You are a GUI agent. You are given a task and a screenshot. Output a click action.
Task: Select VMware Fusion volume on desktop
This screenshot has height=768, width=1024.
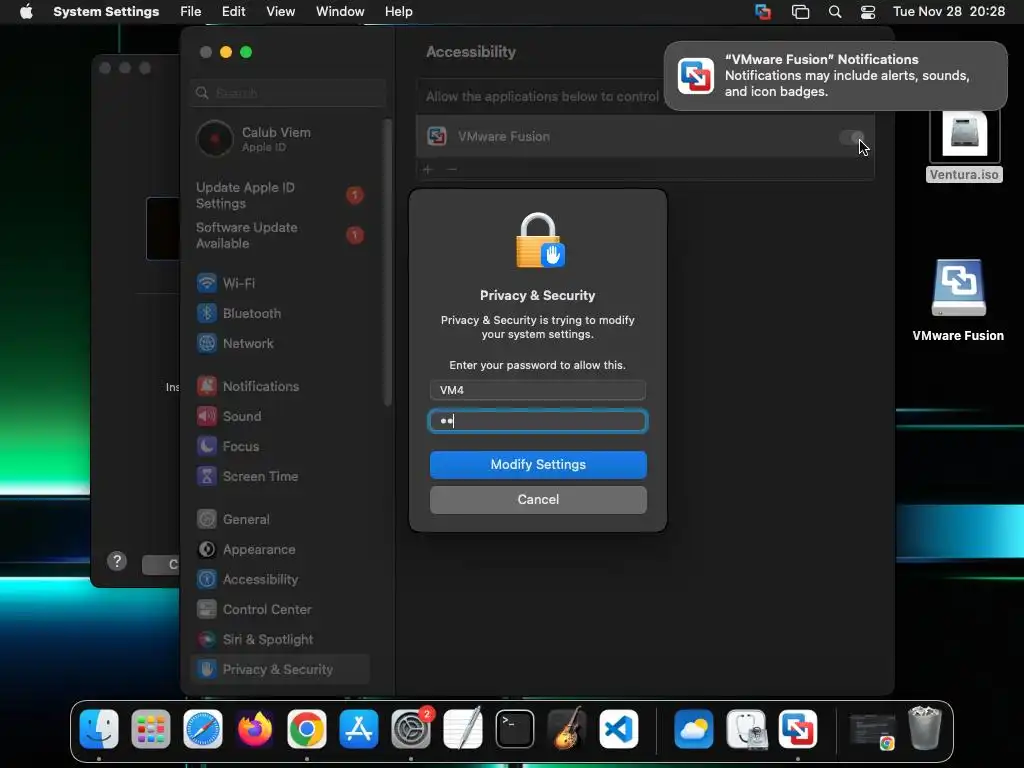point(958,300)
